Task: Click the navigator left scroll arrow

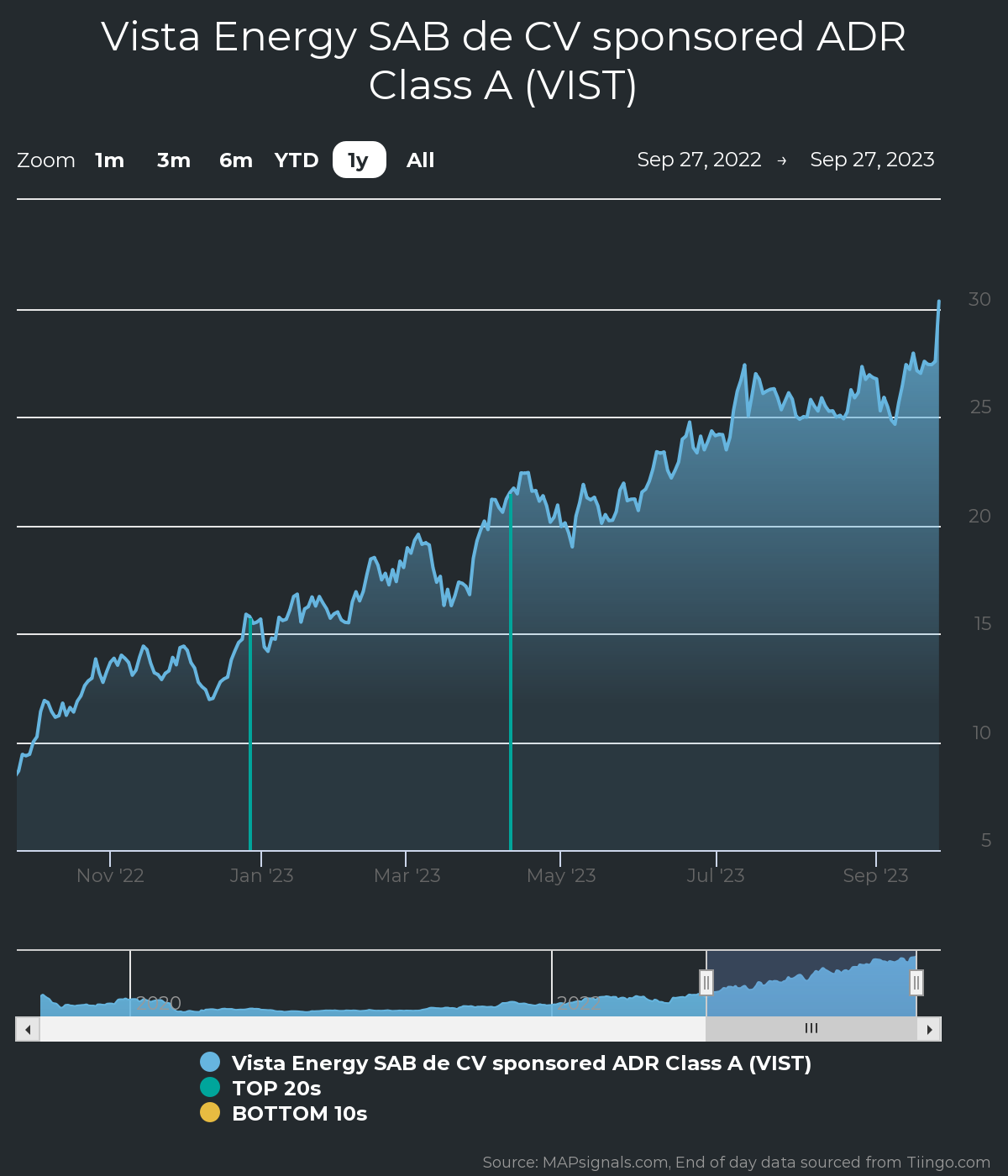Action: 28,1029
